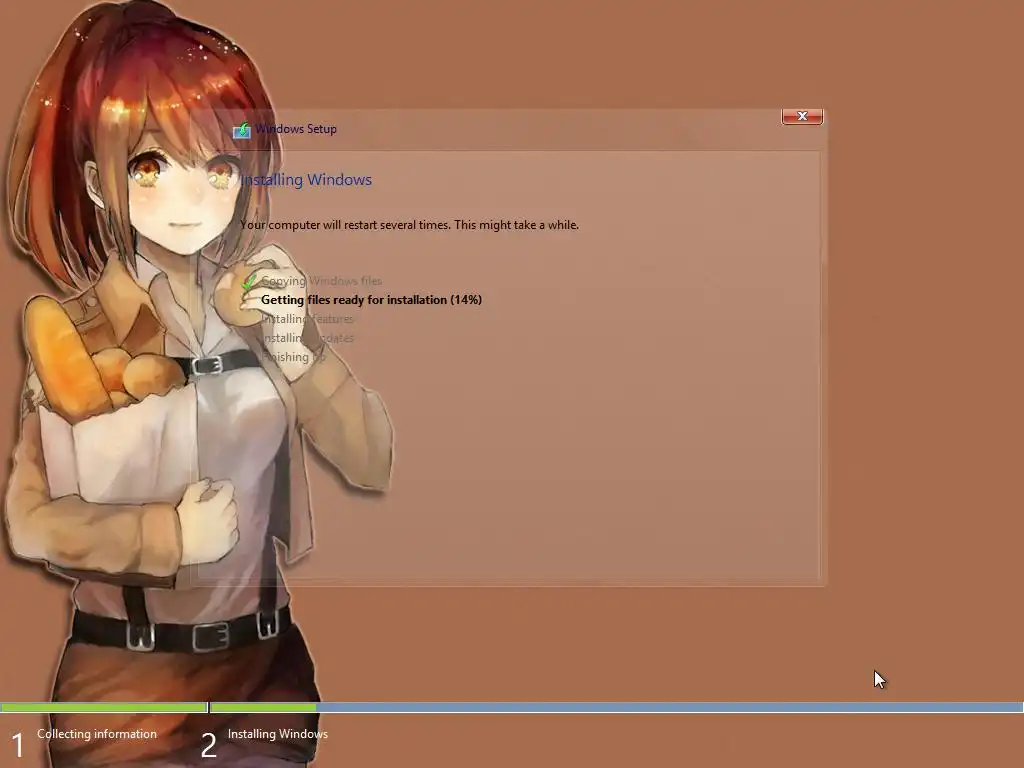Click the stage number 2 at bottom
Viewport: 1024px width, 768px height.
pyautogui.click(x=208, y=746)
